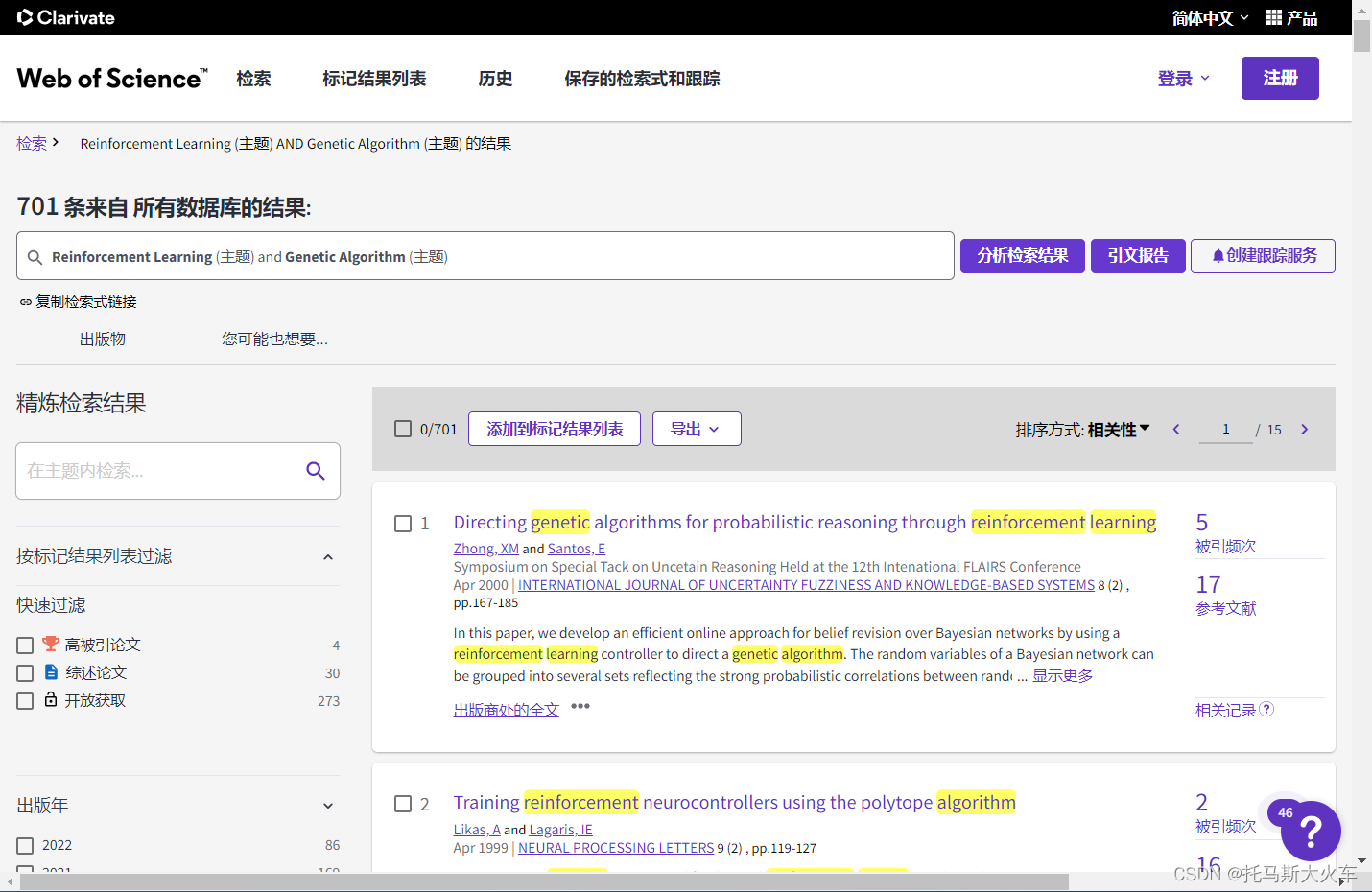Click the 注册 register button
The image size is (1372, 892).
click(1280, 78)
